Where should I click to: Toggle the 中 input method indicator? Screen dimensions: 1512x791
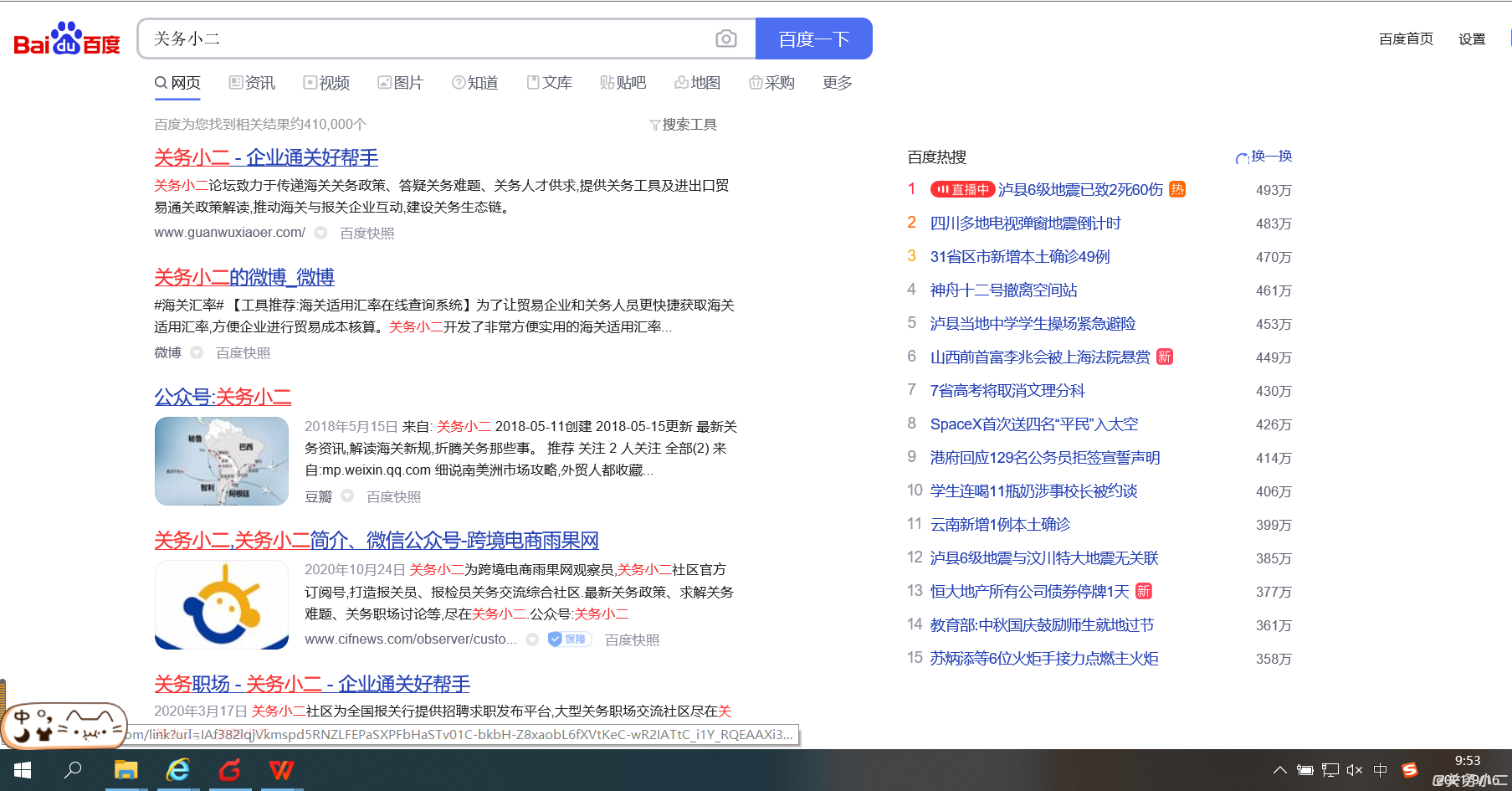[x=1381, y=770]
